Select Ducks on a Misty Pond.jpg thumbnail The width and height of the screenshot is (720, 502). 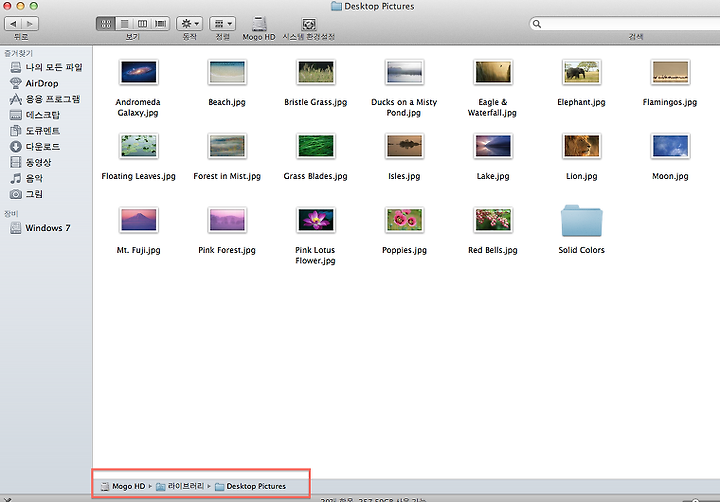click(404, 72)
